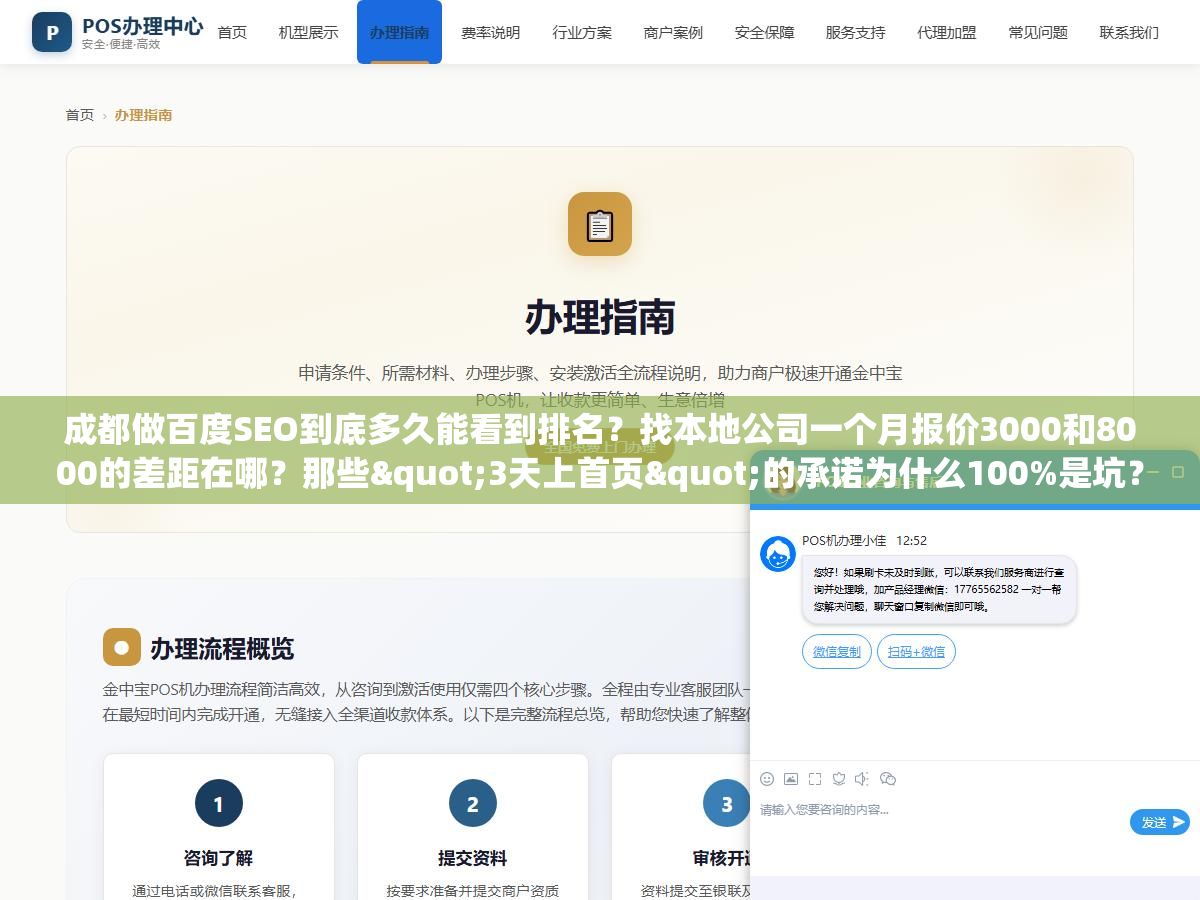This screenshot has height=900, width=1200.
Task: Open the 商户案例 navigation item
Action: pyautogui.click(x=673, y=32)
